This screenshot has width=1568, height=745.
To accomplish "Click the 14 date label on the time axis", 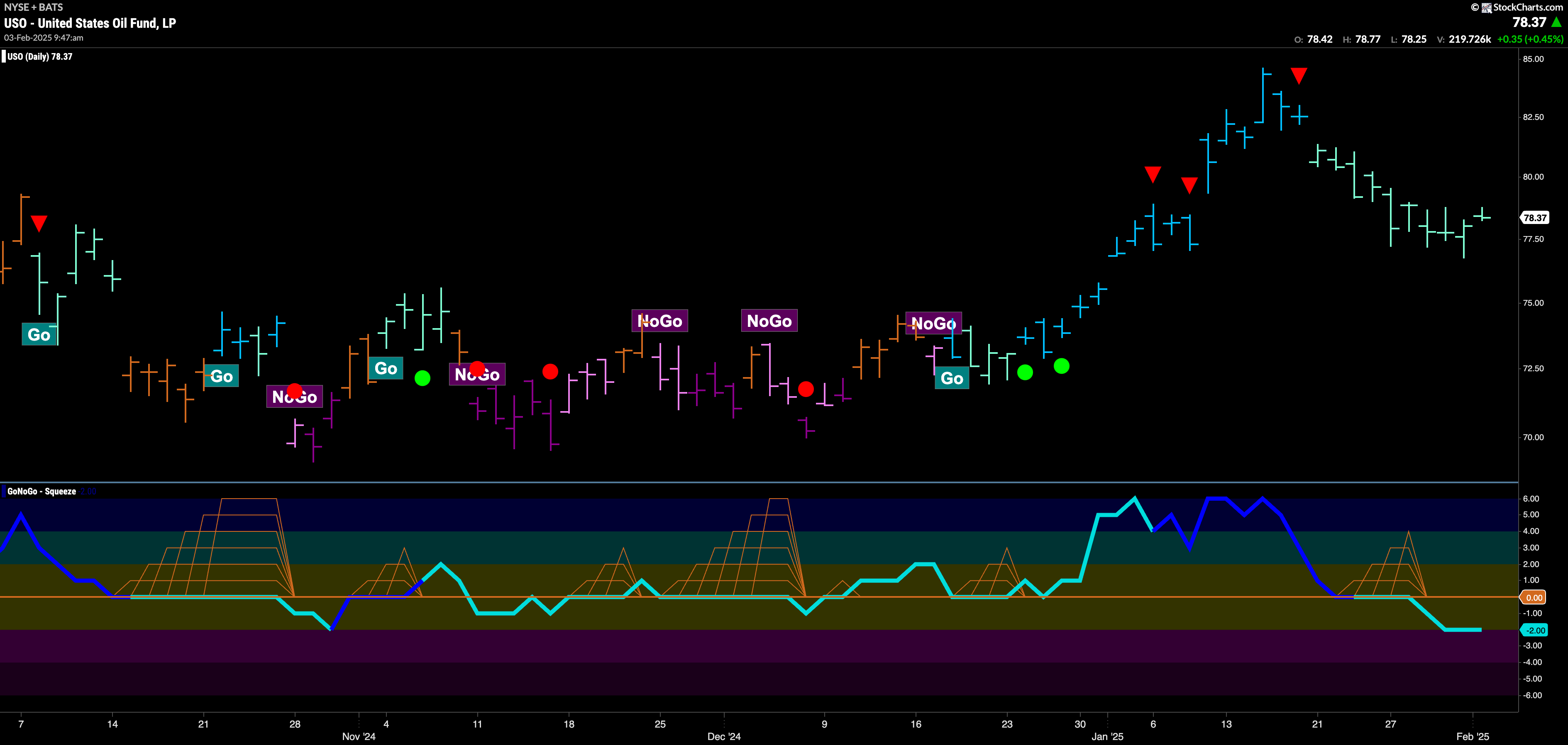I will [x=112, y=724].
